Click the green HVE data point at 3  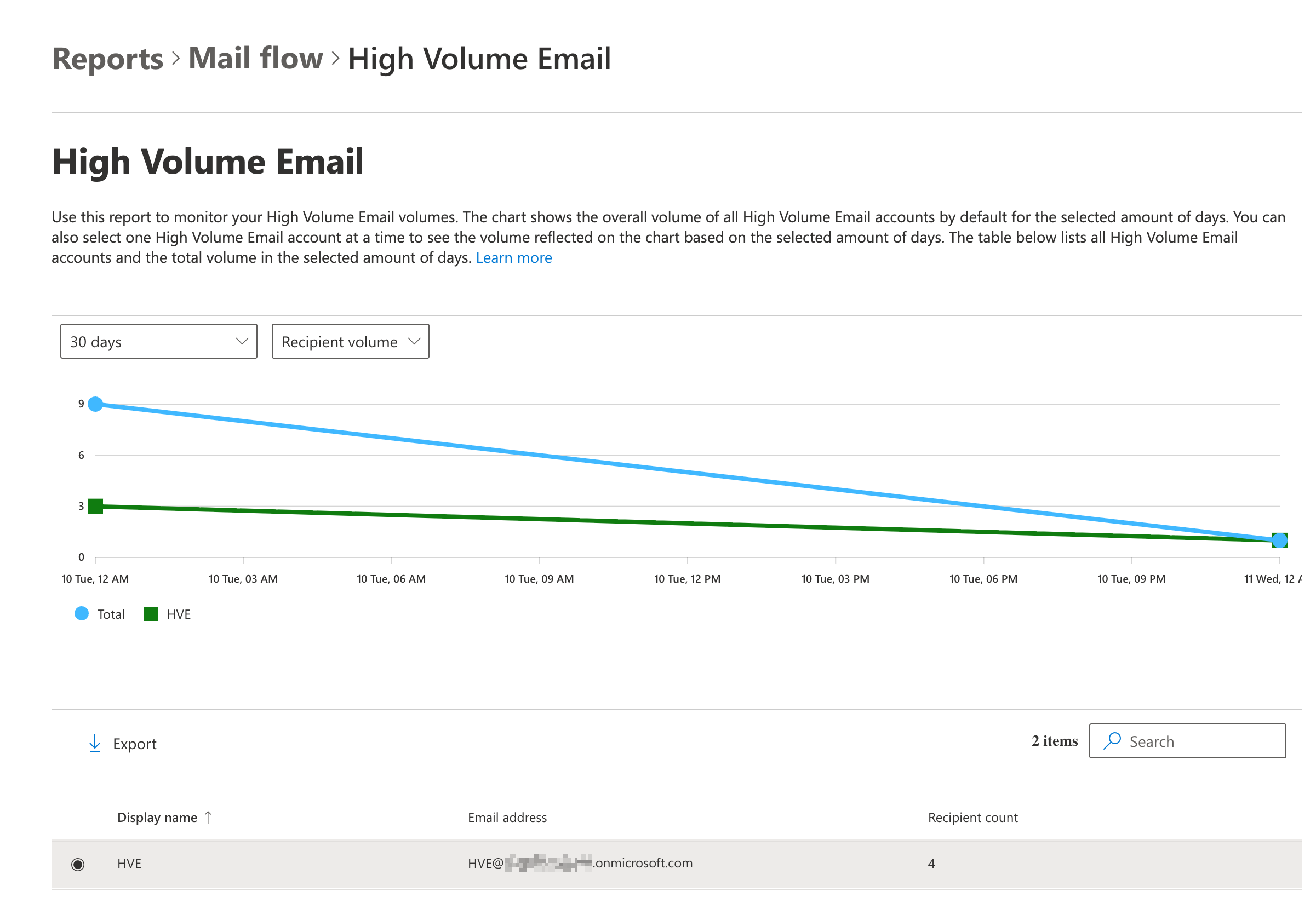click(x=96, y=506)
